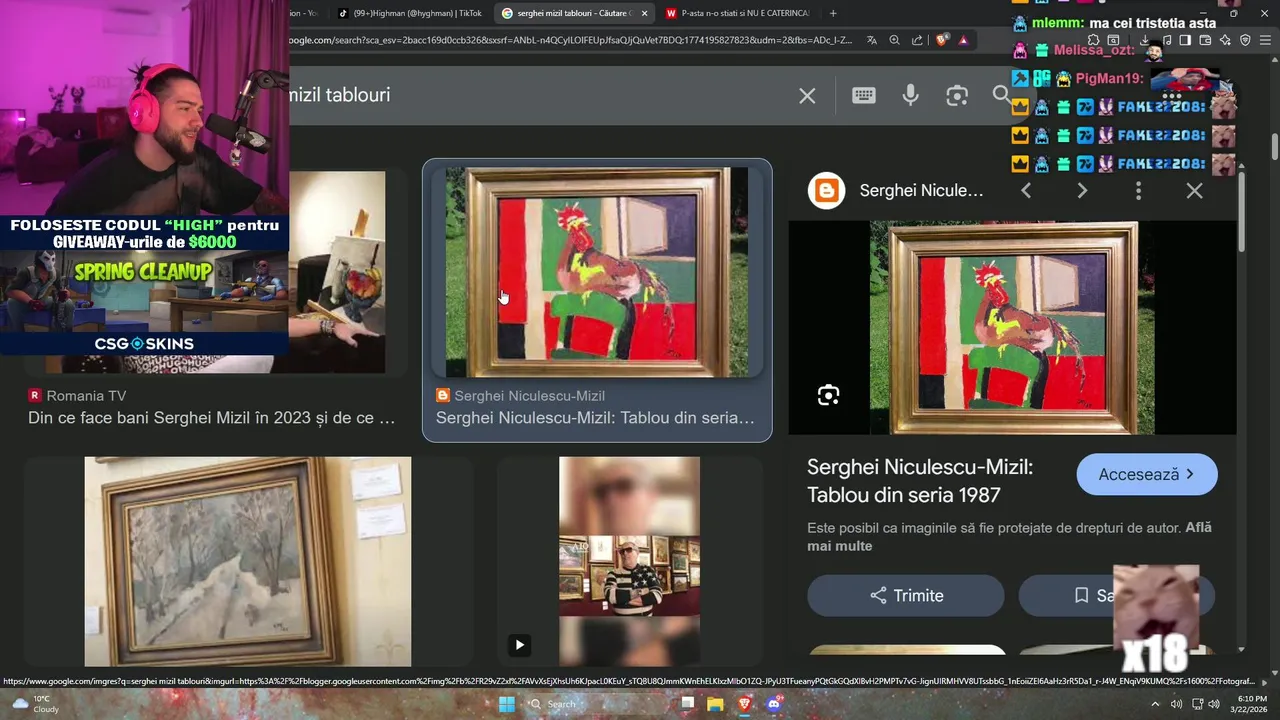Play the video result with play icon

[x=519, y=645]
